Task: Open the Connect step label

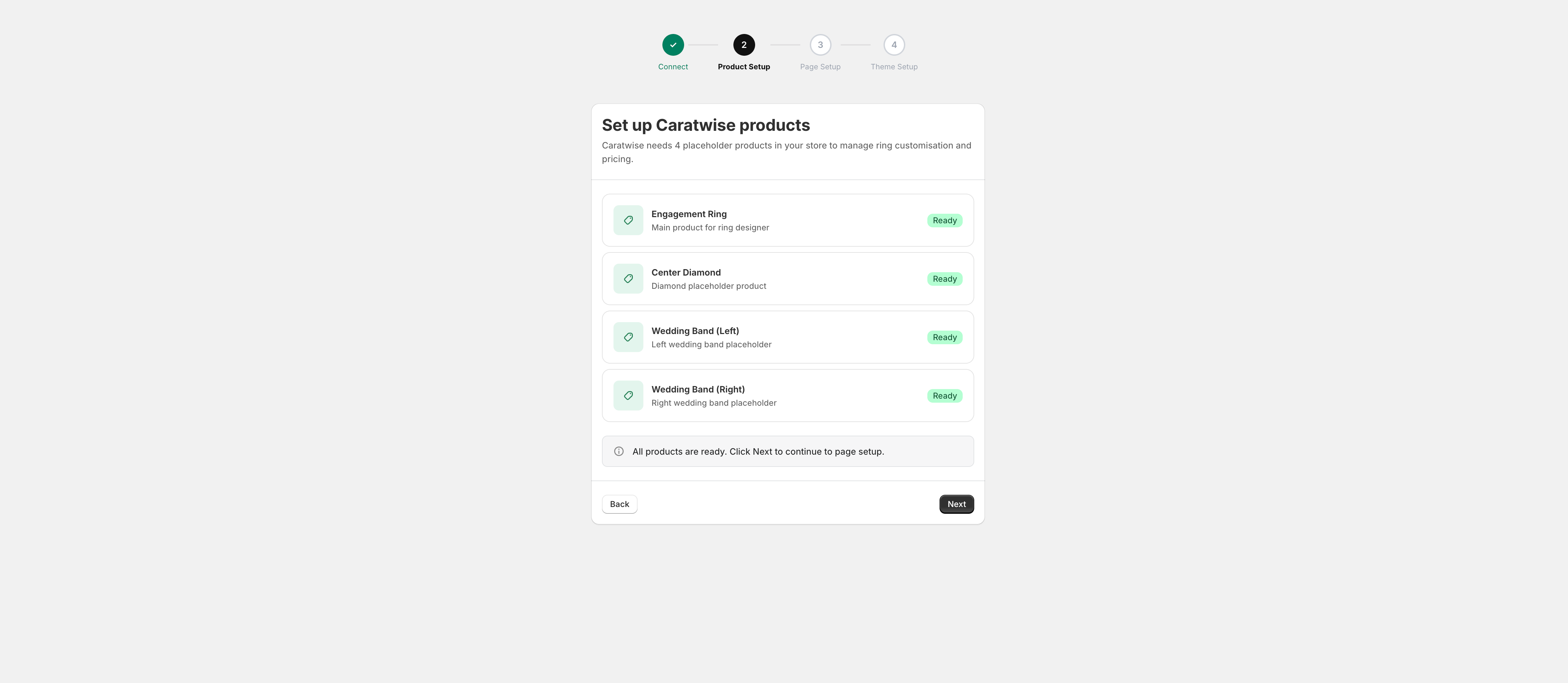Action: pos(673,67)
